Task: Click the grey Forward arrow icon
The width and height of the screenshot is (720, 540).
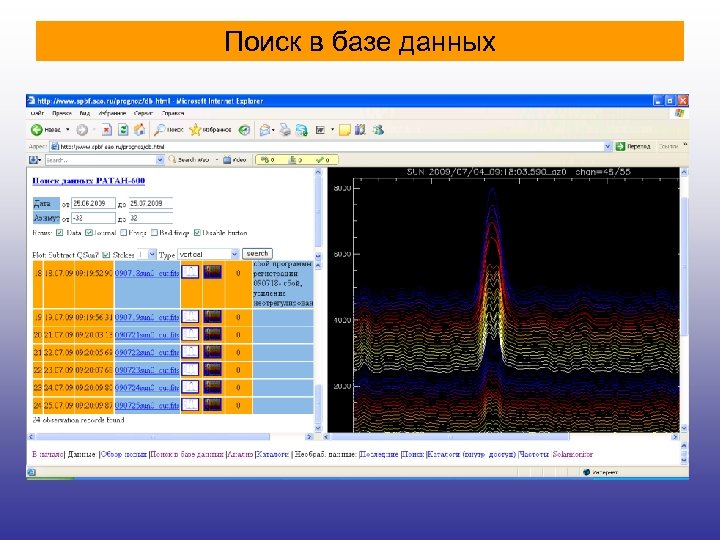Action: pos(82,130)
